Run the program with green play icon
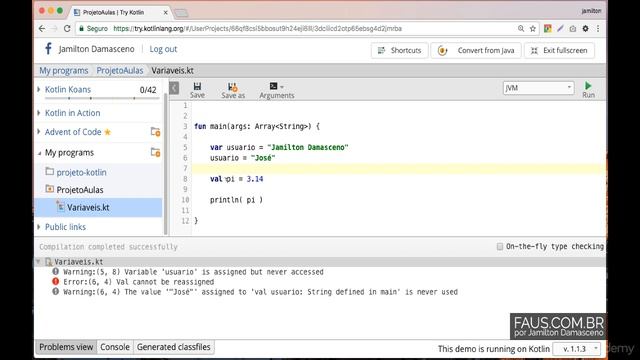The image size is (640, 360). [x=588, y=86]
